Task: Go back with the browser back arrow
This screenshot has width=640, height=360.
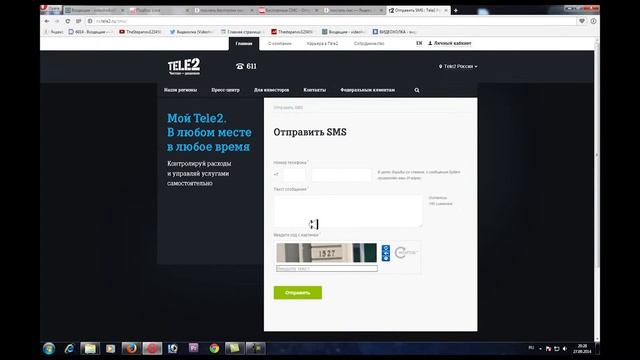Action: [47, 21]
